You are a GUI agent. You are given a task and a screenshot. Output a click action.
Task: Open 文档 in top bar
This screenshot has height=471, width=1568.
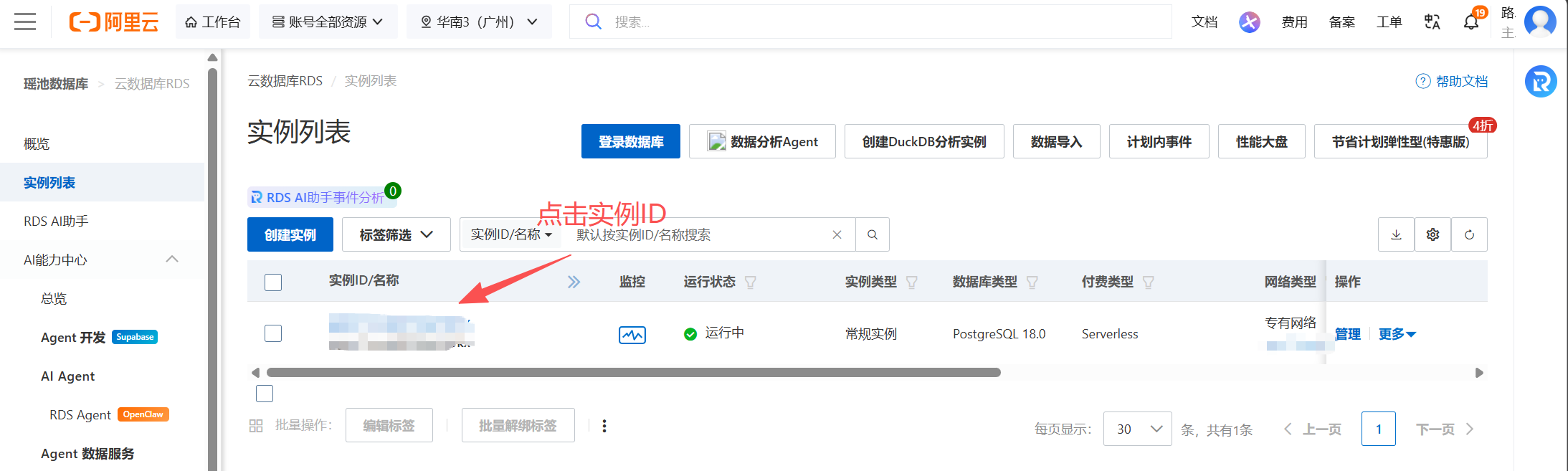1204,22
